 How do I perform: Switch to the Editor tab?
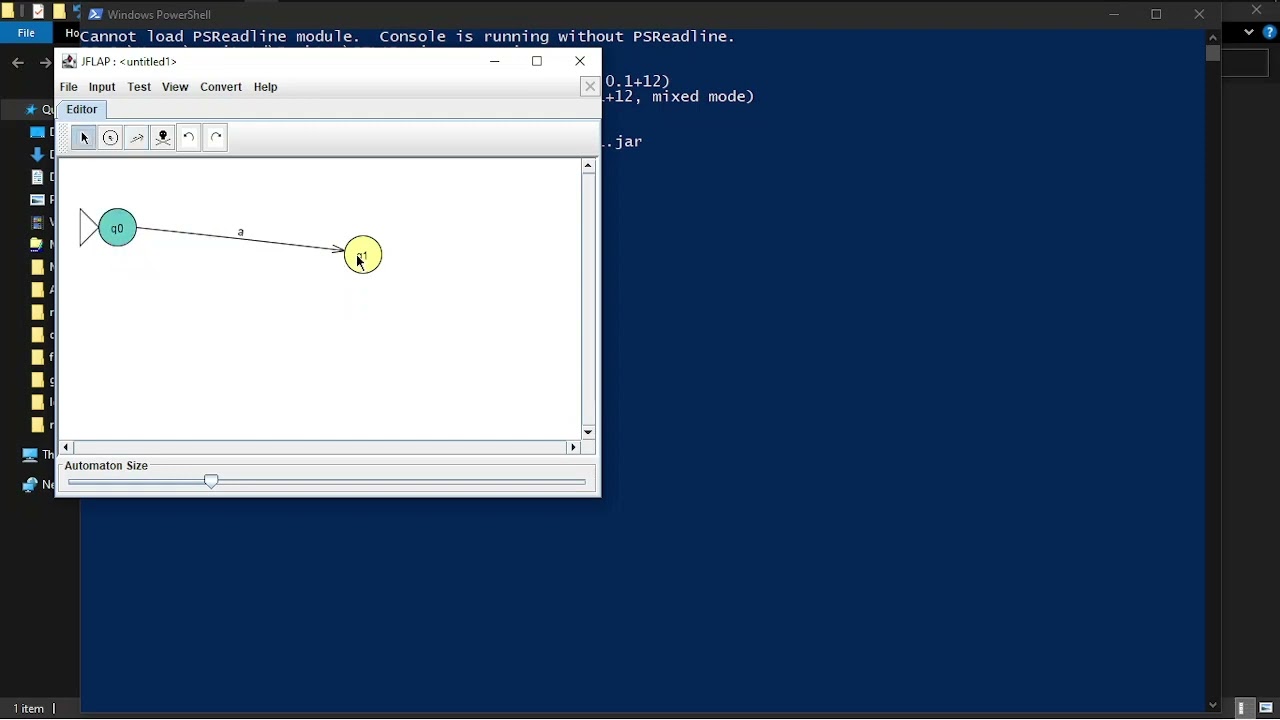(82, 110)
